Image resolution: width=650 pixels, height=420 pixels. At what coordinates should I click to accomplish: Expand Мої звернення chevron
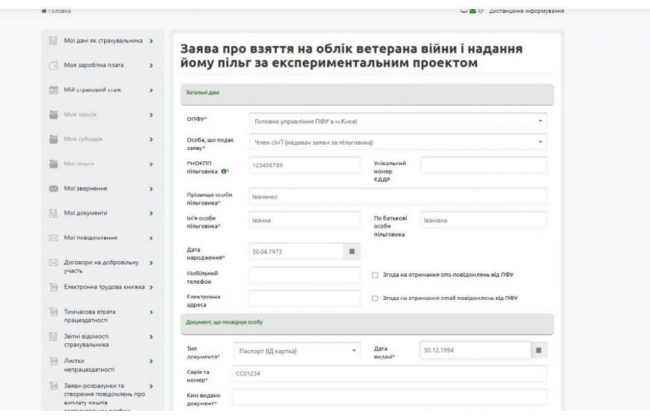(x=151, y=189)
